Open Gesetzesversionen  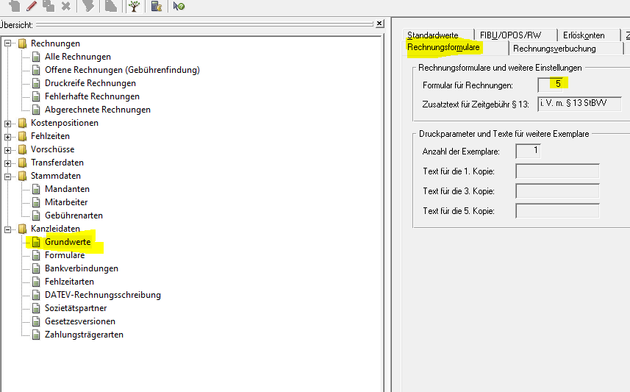[x=80, y=322]
